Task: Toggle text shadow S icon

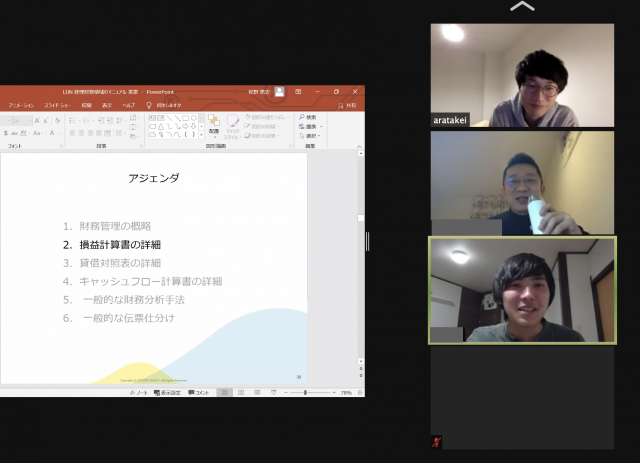Action: tap(6, 133)
